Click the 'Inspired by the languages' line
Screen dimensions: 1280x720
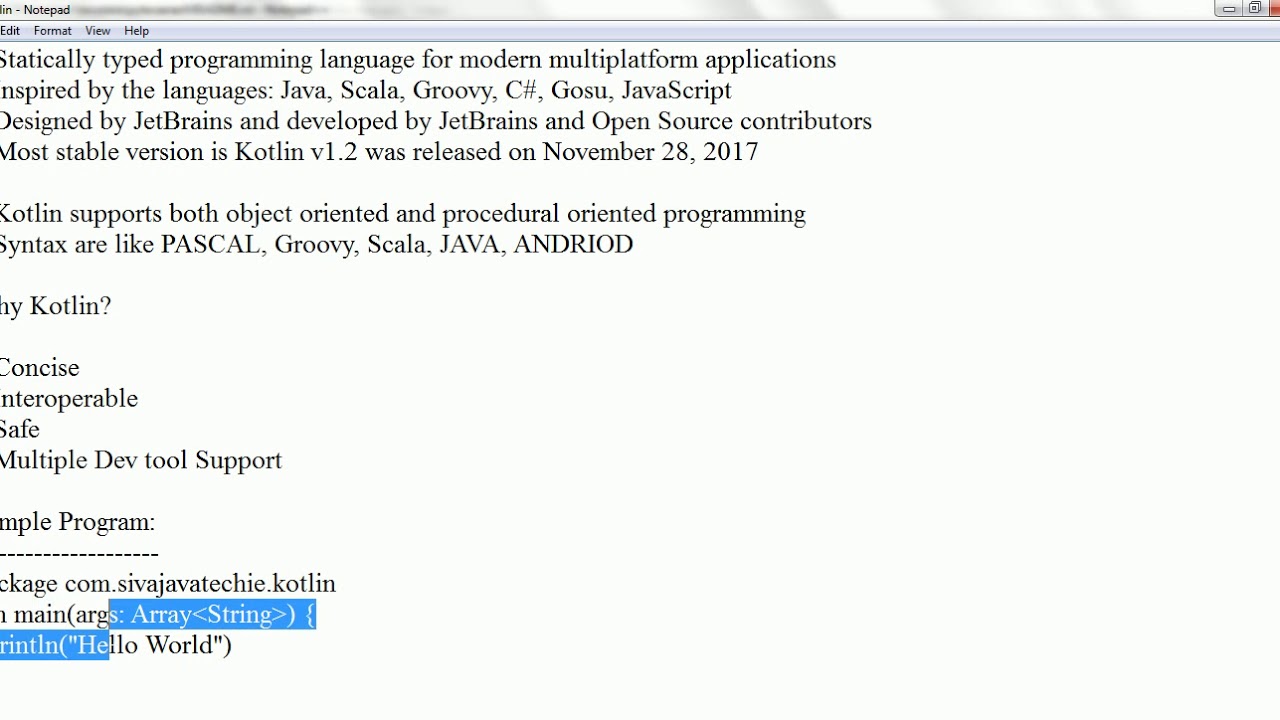coord(366,91)
